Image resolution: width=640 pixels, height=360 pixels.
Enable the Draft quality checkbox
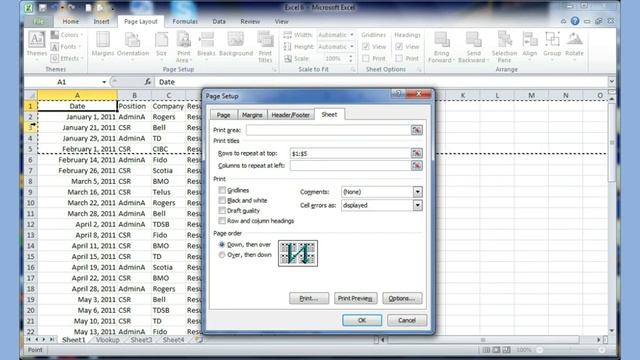pyautogui.click(x=222, y=211)
